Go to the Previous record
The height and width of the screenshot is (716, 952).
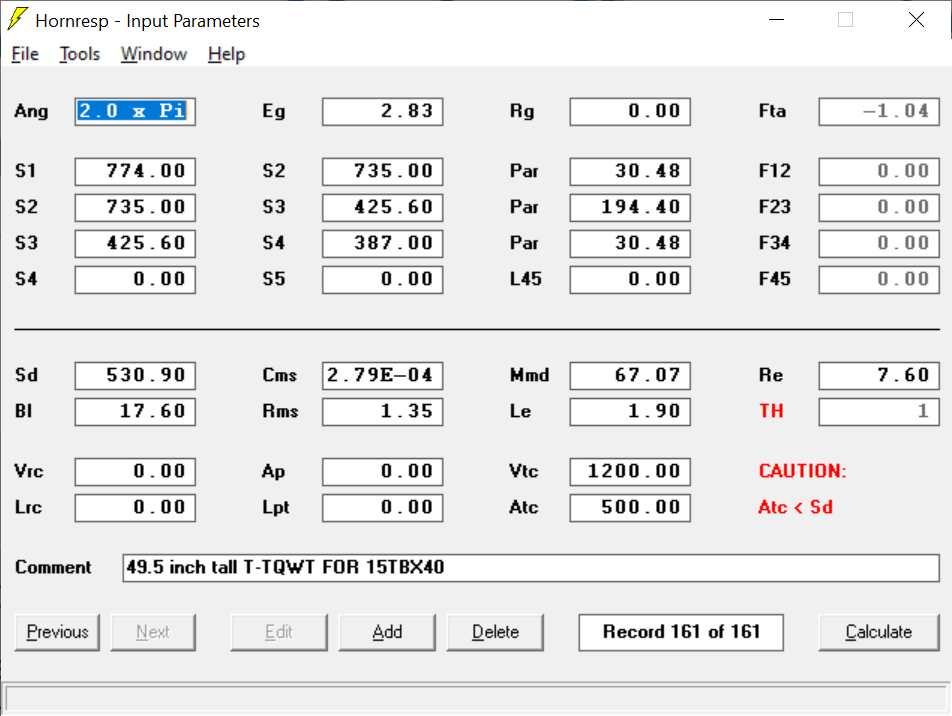coord(57,632)
